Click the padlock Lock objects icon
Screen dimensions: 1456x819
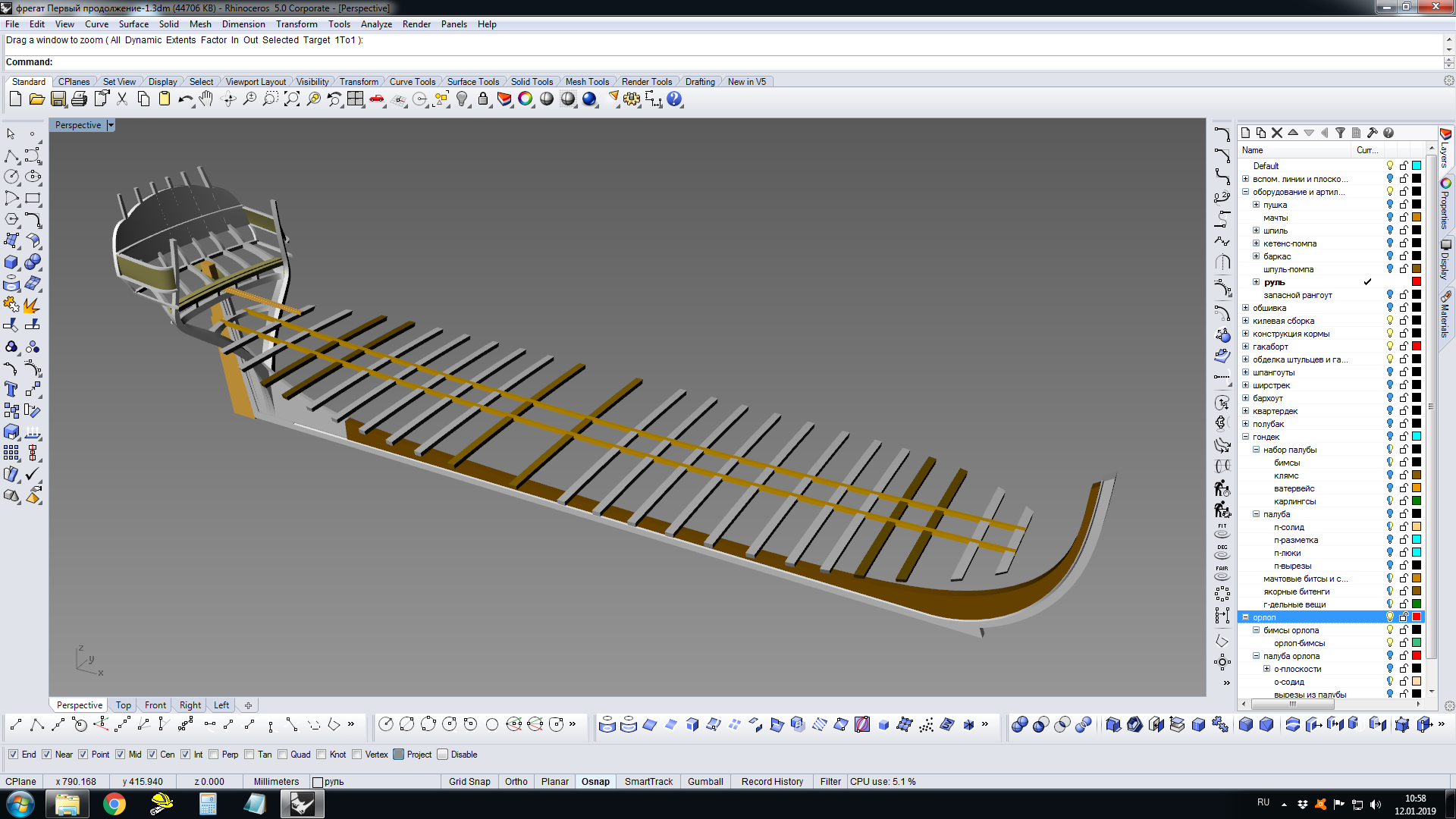tap(483, 99)
